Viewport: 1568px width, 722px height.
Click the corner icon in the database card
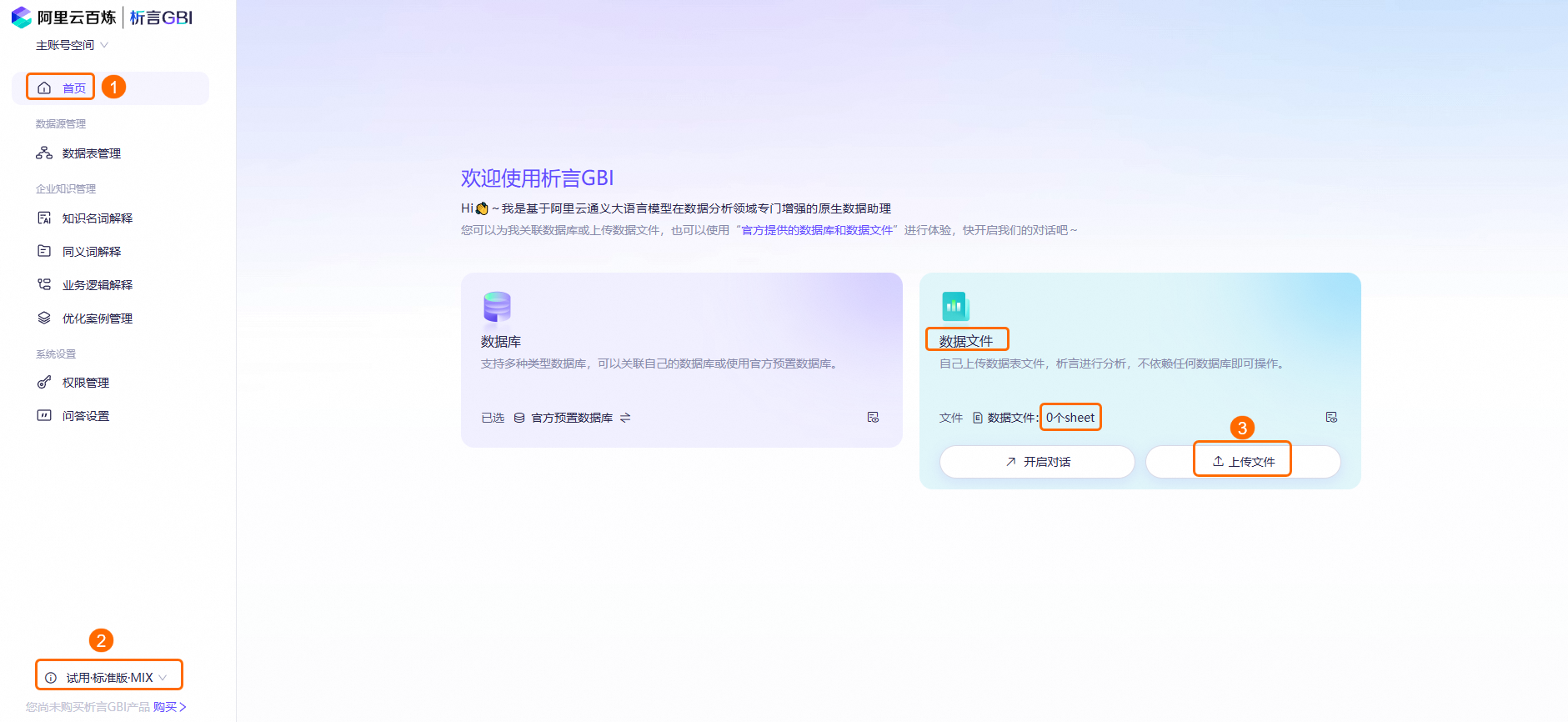click(873, 417)
